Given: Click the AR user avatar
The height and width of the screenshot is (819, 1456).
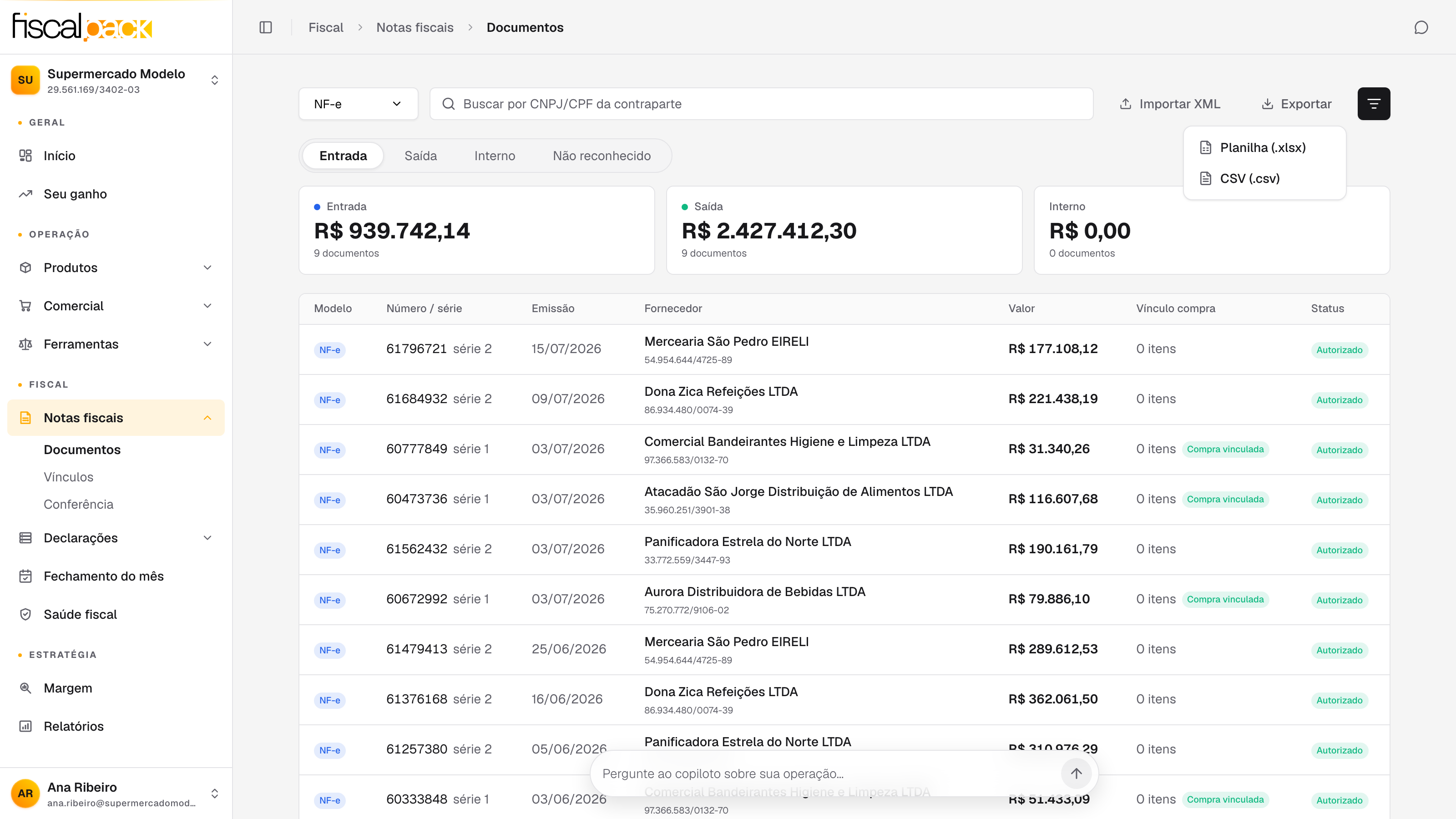Looking at the screenshot, I should [x=25, y=793].
